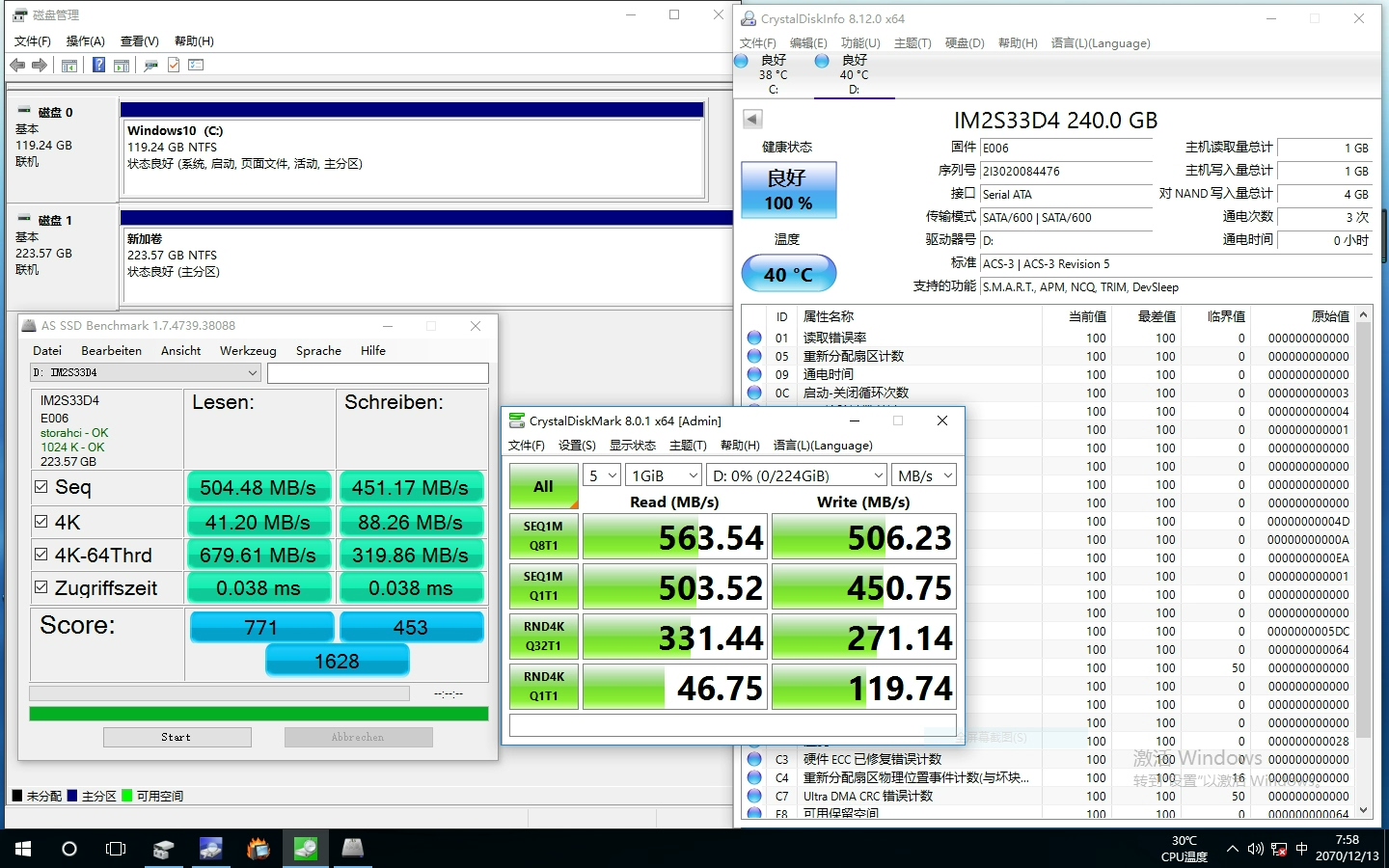Open the MB/s unit dropdown in CrystalDiskMark
1389x868 pixels.
tap(924, 475)
